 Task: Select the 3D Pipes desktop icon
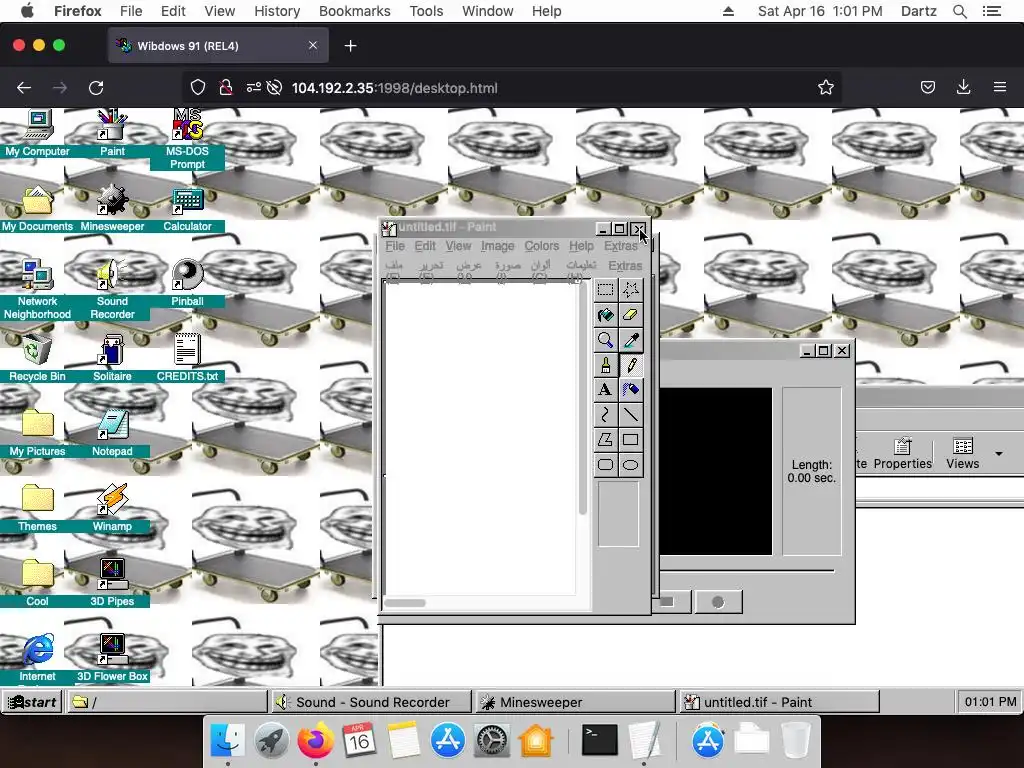112,583
